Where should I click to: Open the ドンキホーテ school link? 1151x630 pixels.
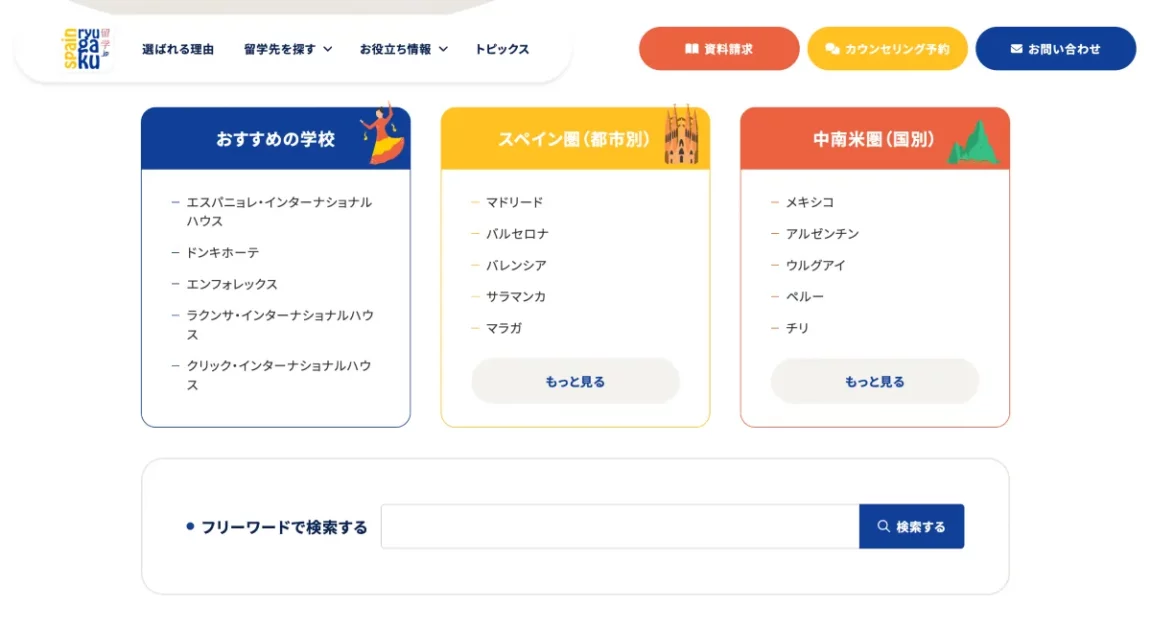pos(222,253)
